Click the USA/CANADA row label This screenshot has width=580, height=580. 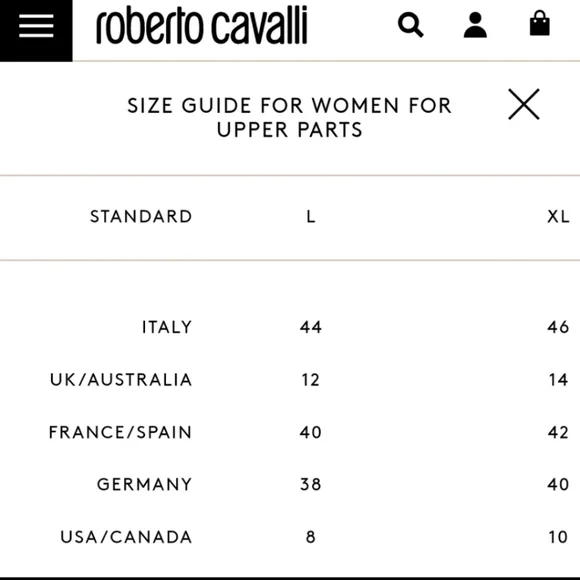pyautogui.click(x=127, y=537)
